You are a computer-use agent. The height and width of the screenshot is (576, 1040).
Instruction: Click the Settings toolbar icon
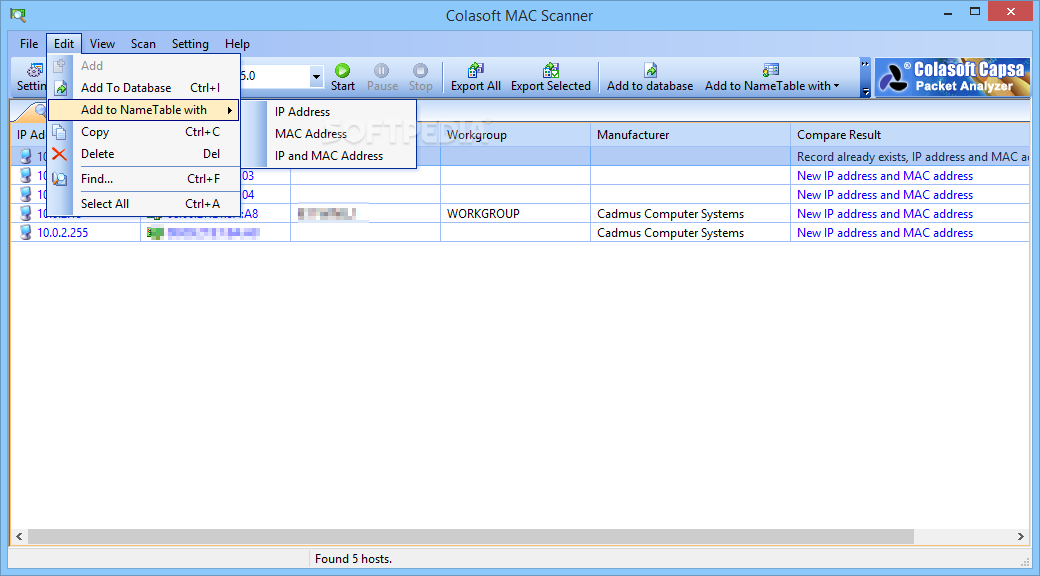point(32,70)
